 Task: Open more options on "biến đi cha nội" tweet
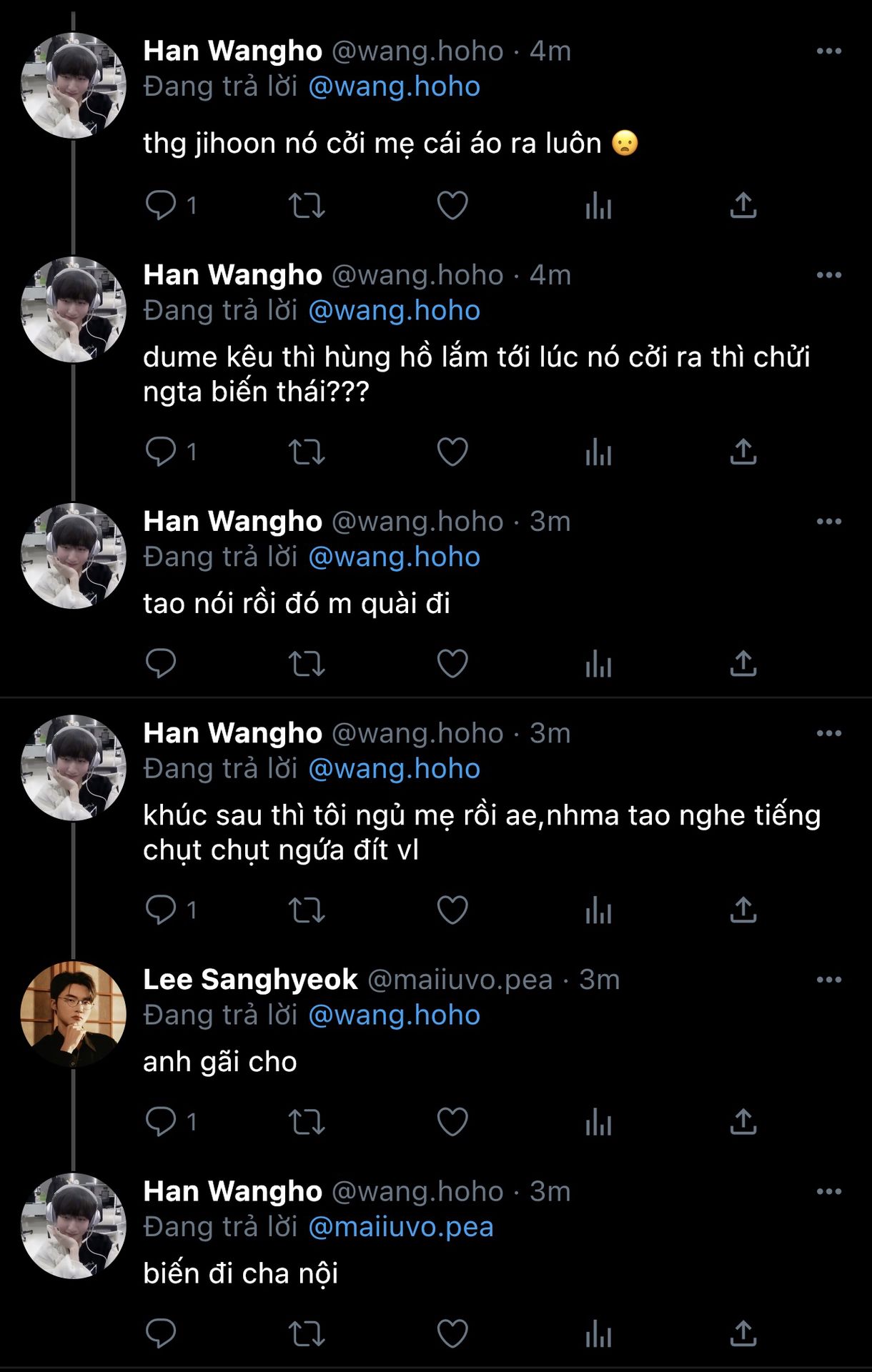(828, 1191)
